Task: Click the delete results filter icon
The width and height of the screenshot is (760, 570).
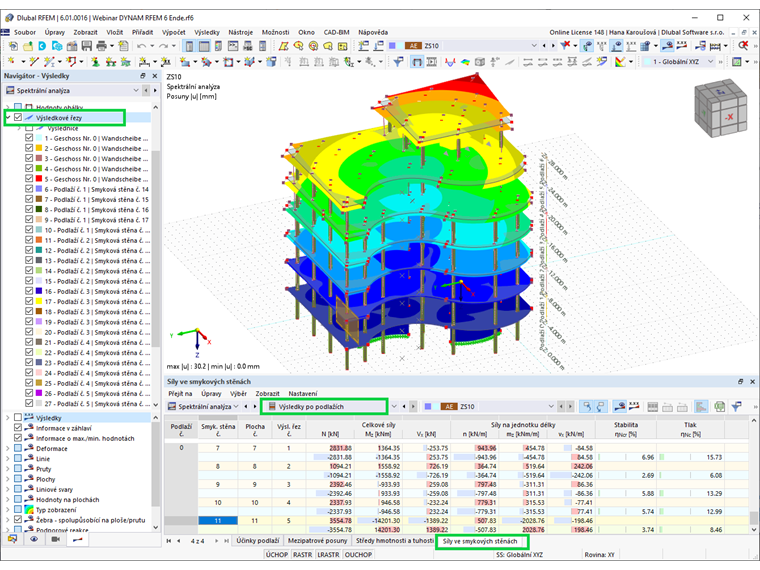Action: [565, 46]
